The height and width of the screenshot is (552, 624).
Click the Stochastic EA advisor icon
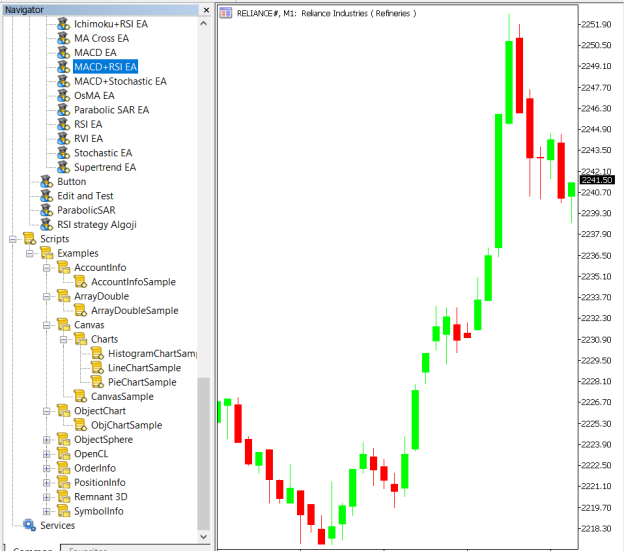(x=63, y=153)
